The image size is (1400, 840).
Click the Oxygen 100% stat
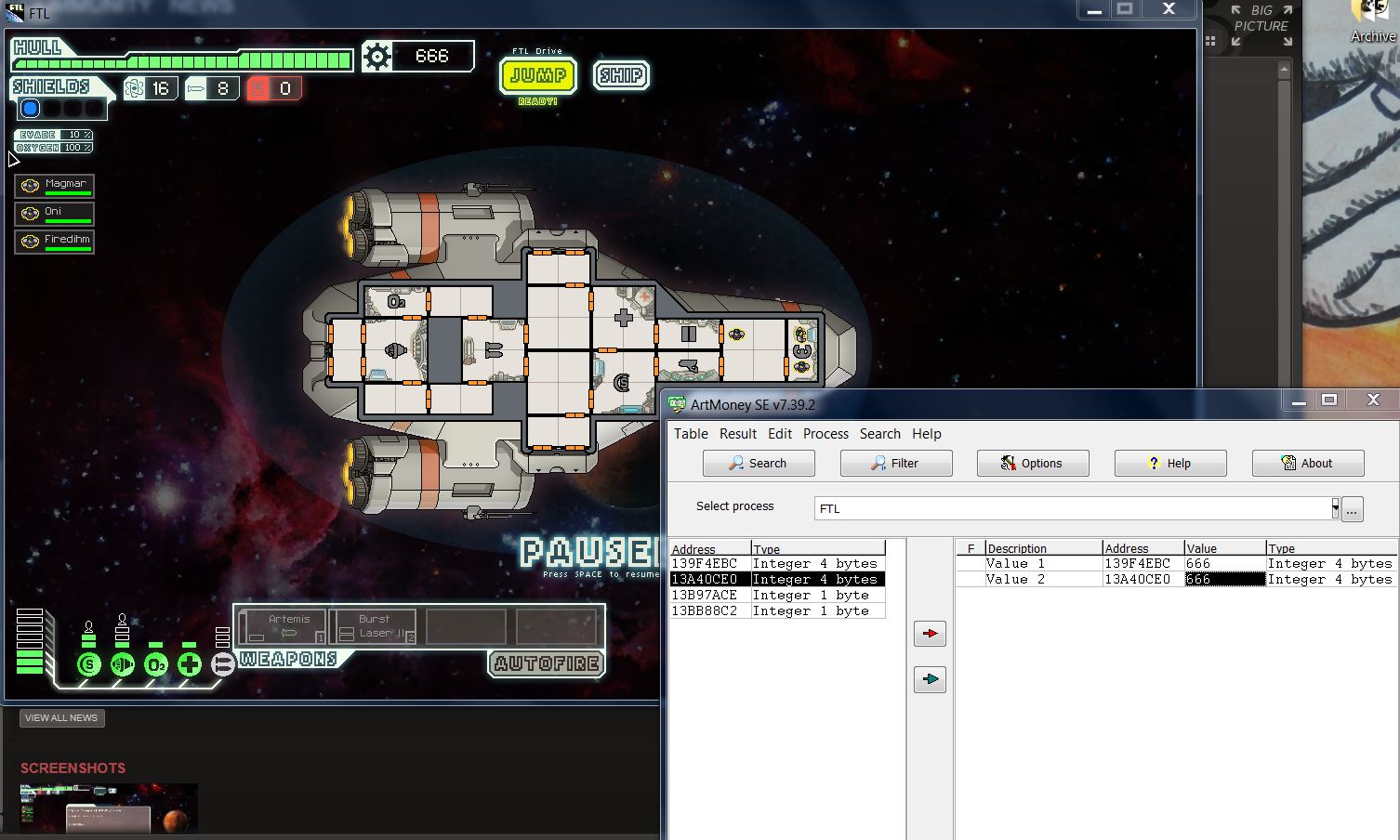[x=54, y=148]
